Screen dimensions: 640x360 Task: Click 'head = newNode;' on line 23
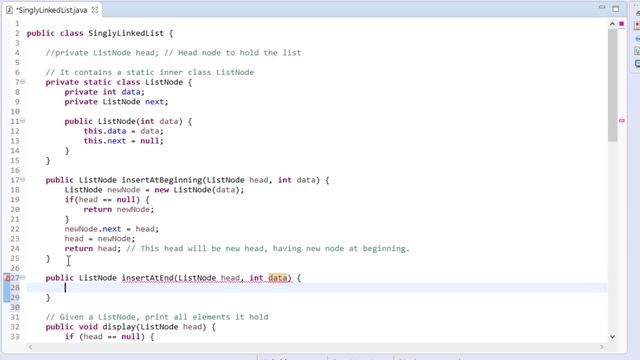pos(100,239)
